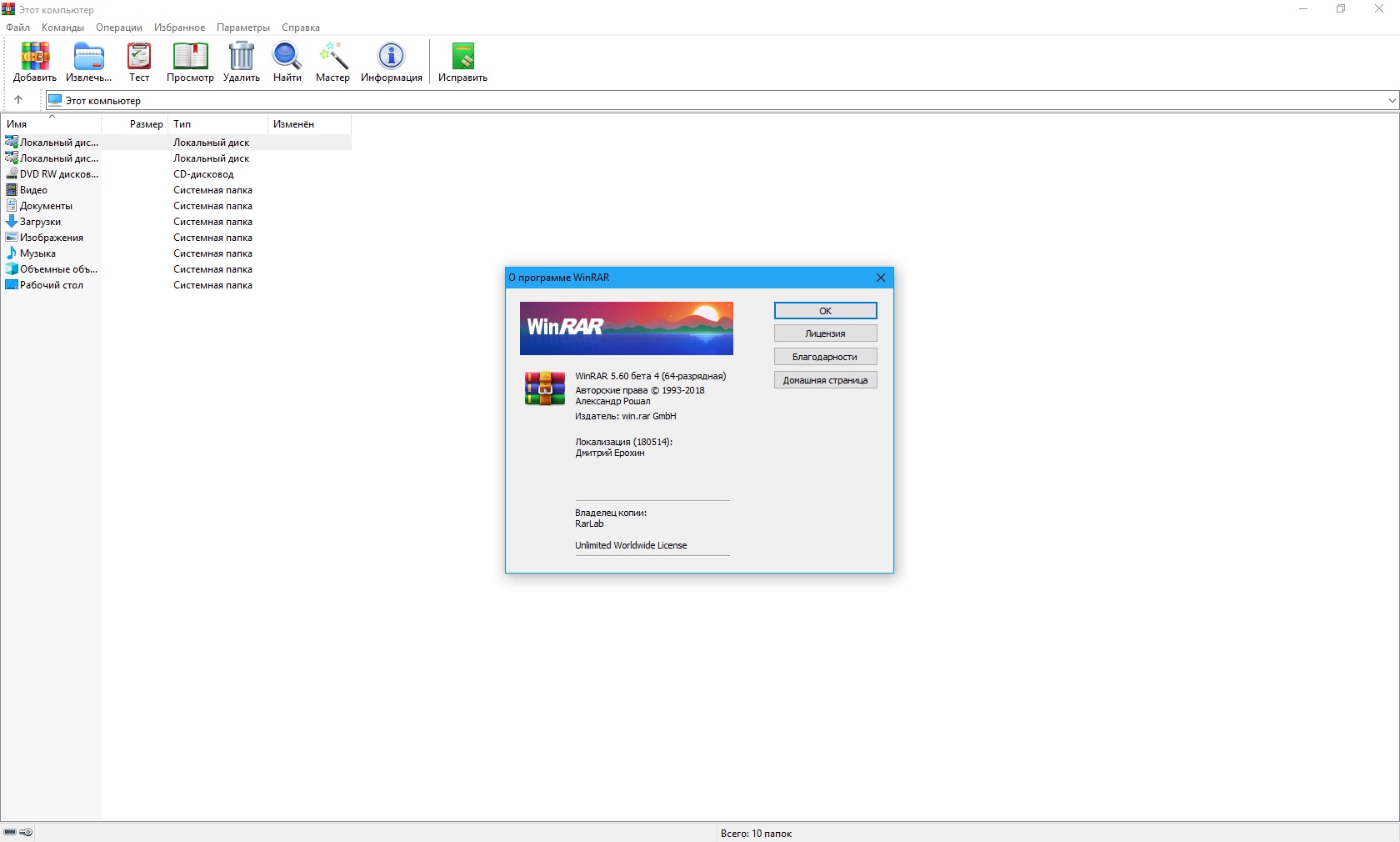Open the Справка menu
1400x842 pixels.
[301, 28]
